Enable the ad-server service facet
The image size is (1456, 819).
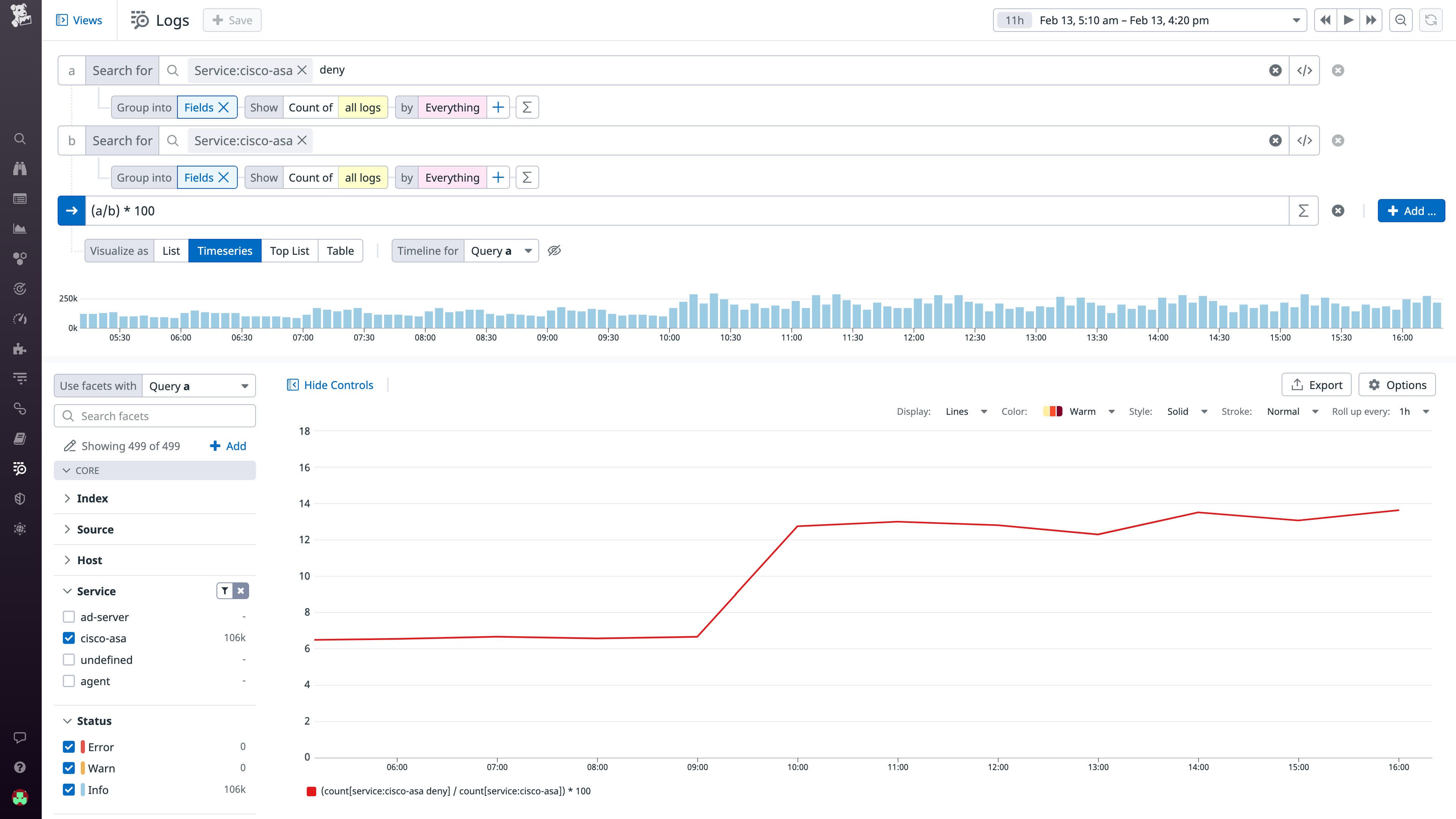point(68,617)
